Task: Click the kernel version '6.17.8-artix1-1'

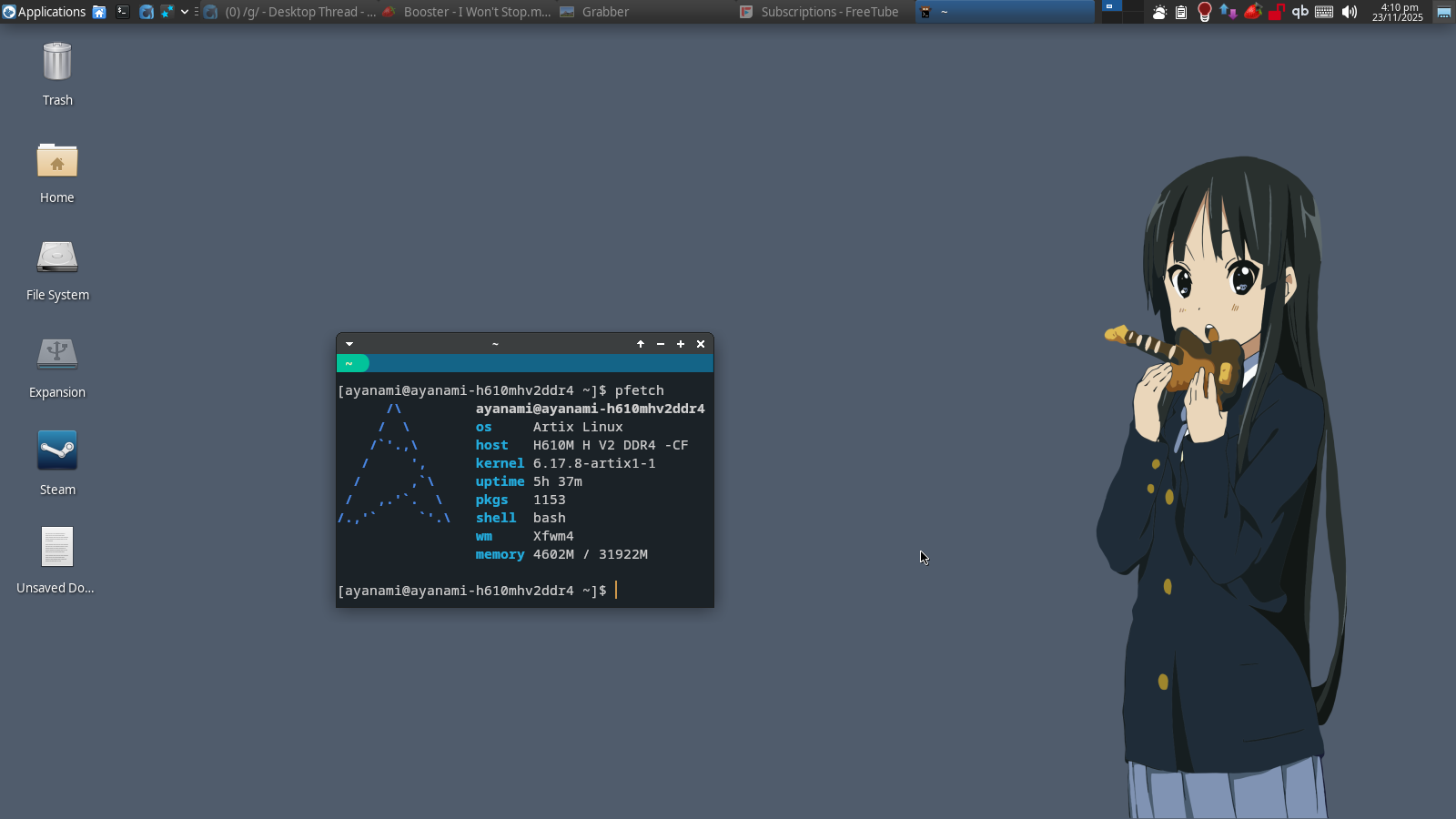Action: point(594,463)
